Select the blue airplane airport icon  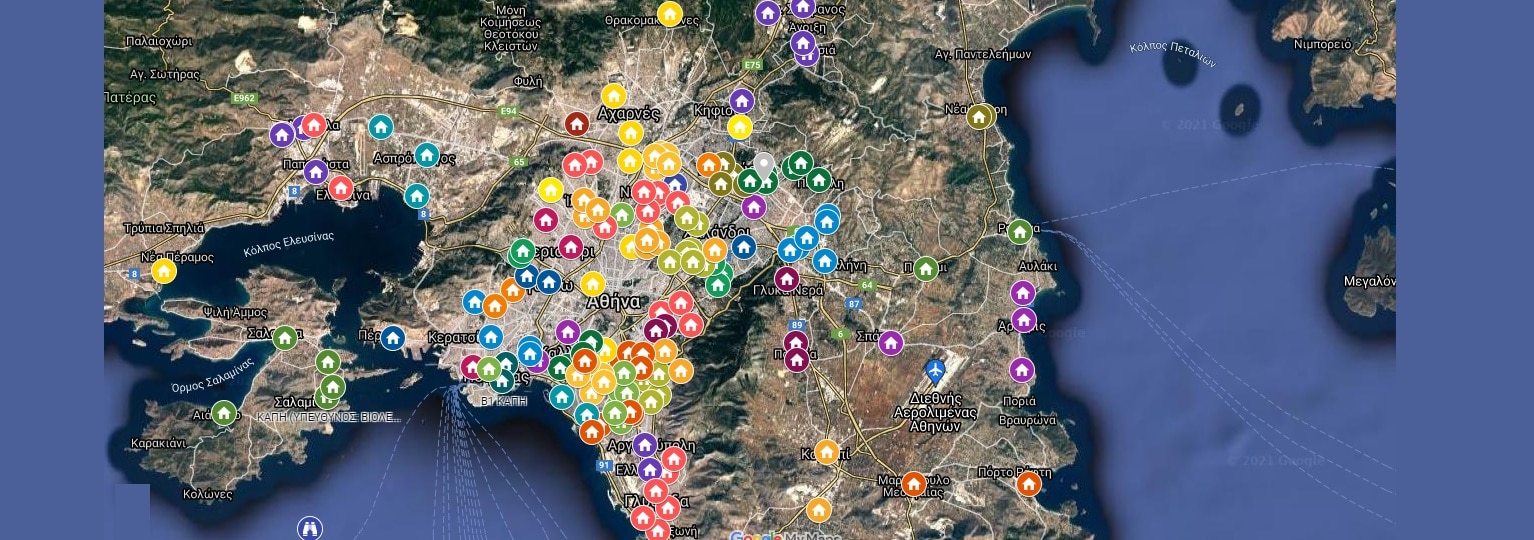pos(935,372)
